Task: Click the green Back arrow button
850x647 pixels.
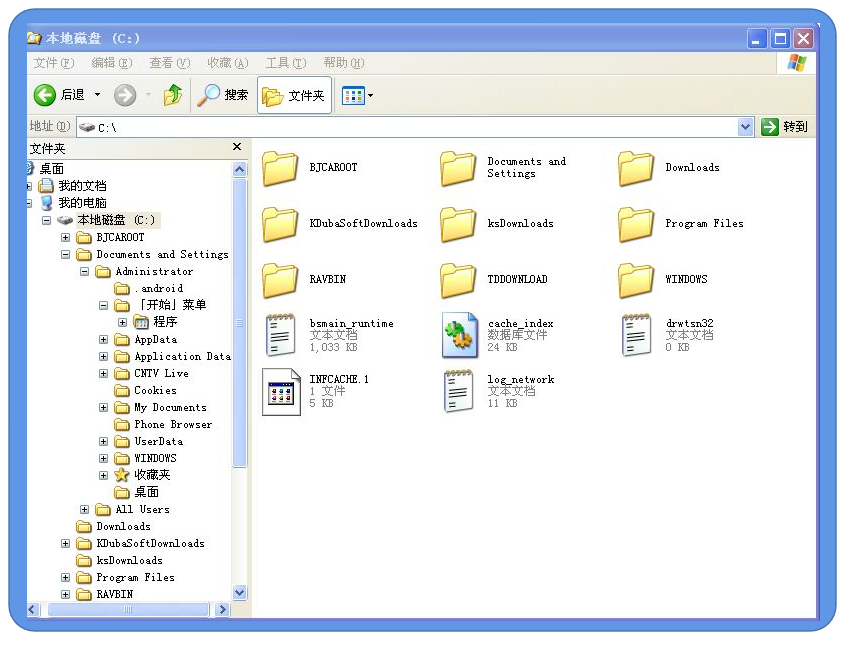Action: point(44,95)
